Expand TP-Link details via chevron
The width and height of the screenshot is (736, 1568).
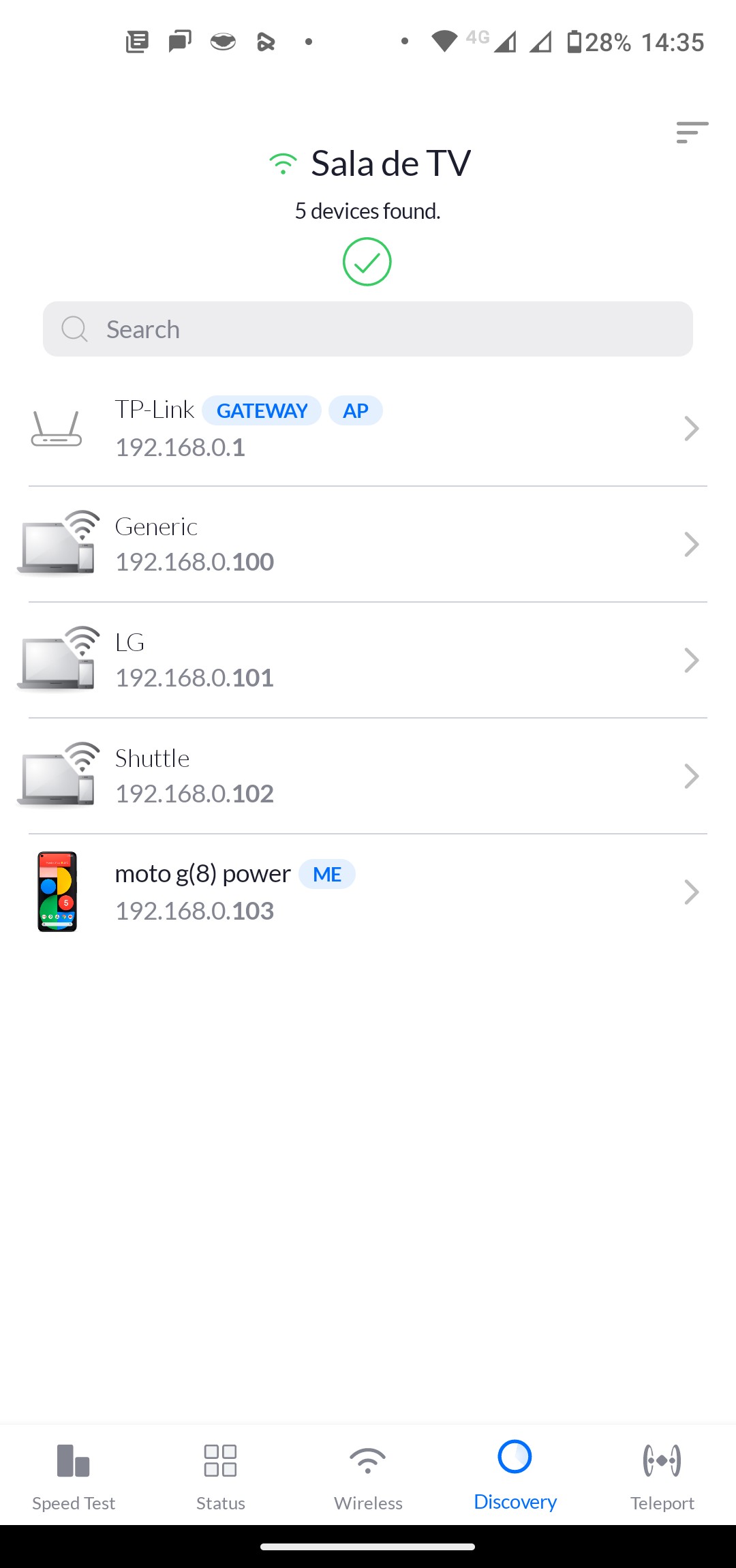pyautogui.click(x=691, y=429)
